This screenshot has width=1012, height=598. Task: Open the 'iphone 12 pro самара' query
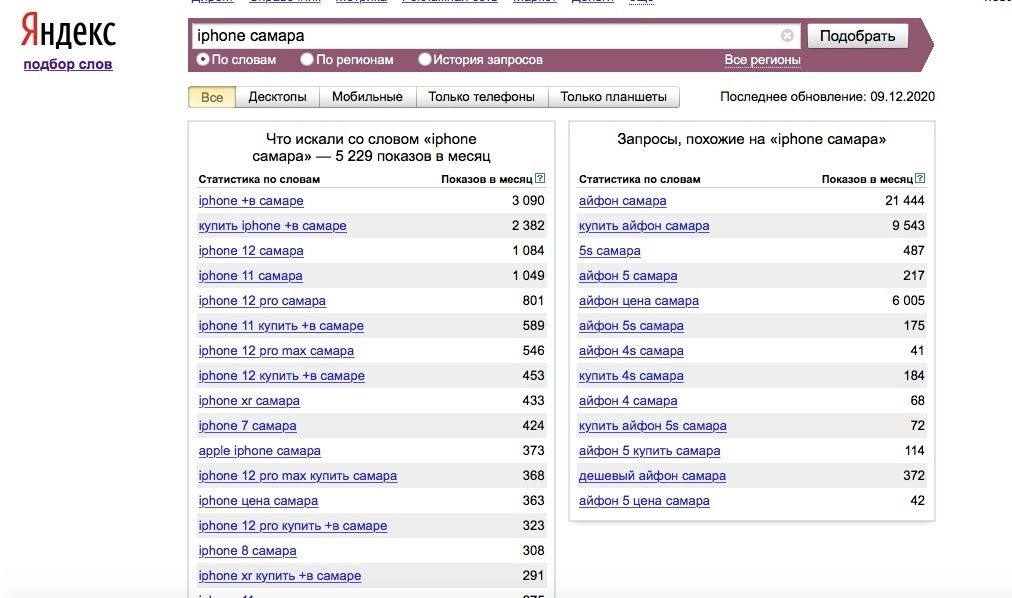(x=262, y=301)
